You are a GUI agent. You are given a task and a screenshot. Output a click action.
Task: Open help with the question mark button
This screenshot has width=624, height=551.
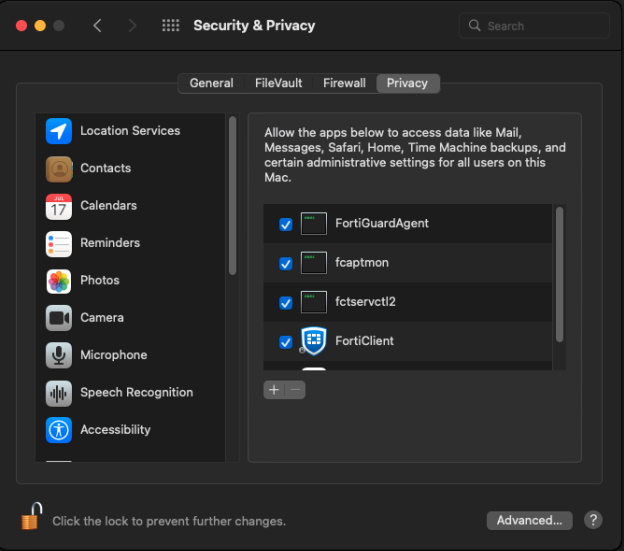click(593, 520)
